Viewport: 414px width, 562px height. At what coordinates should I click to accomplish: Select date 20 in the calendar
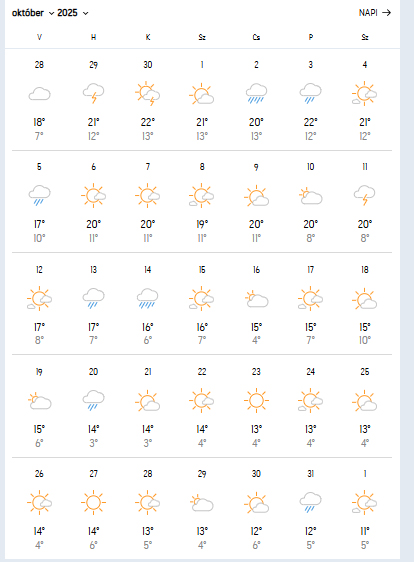tap(94, 372)
